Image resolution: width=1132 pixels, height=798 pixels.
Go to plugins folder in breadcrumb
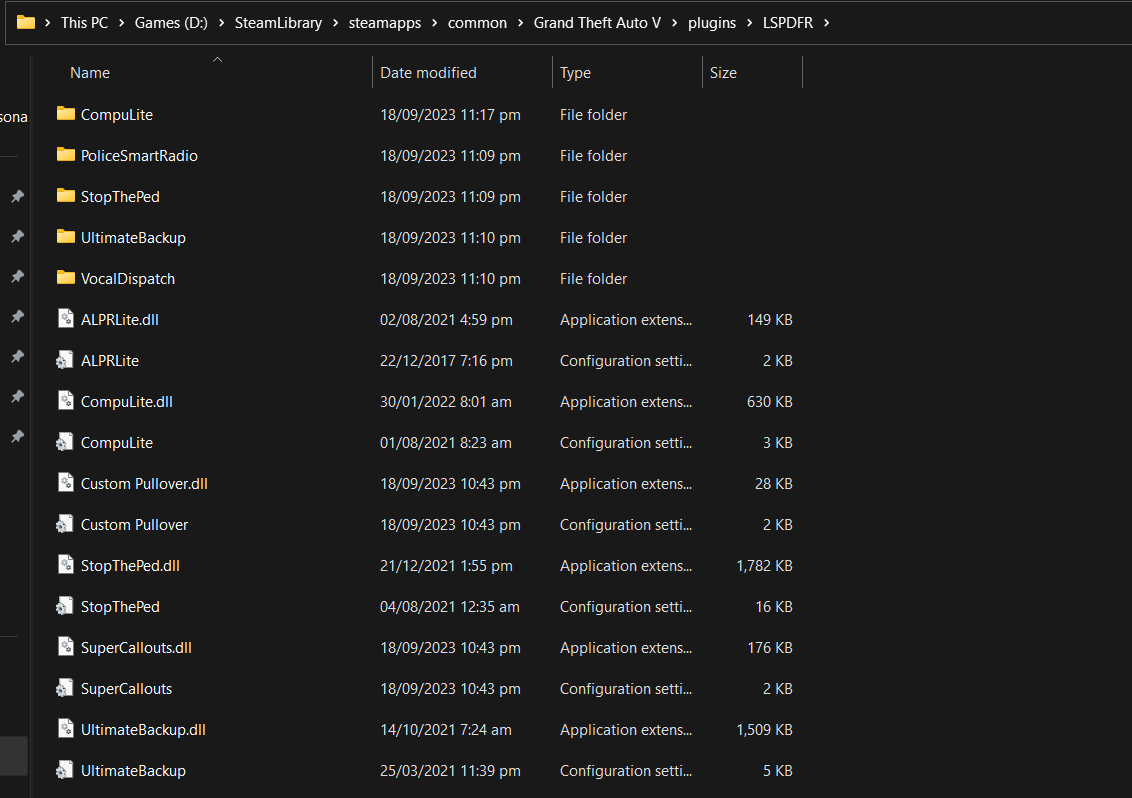tap(712, 23)
